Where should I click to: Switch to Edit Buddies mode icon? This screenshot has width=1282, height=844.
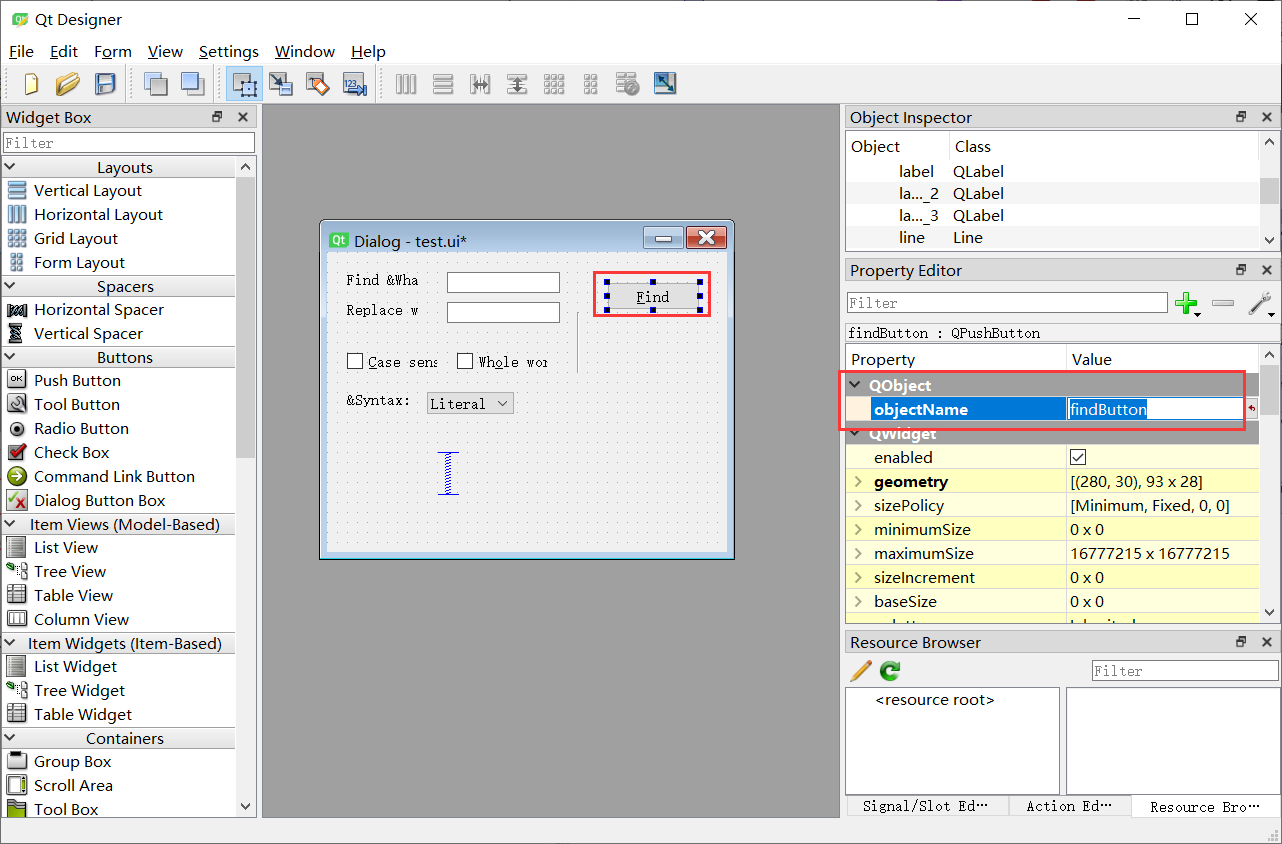coord(318,84)
